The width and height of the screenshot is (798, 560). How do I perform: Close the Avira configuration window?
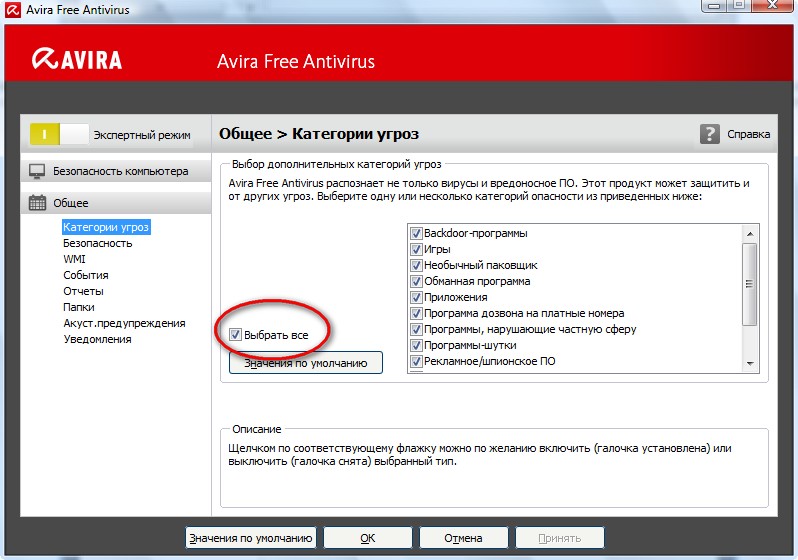773,5
